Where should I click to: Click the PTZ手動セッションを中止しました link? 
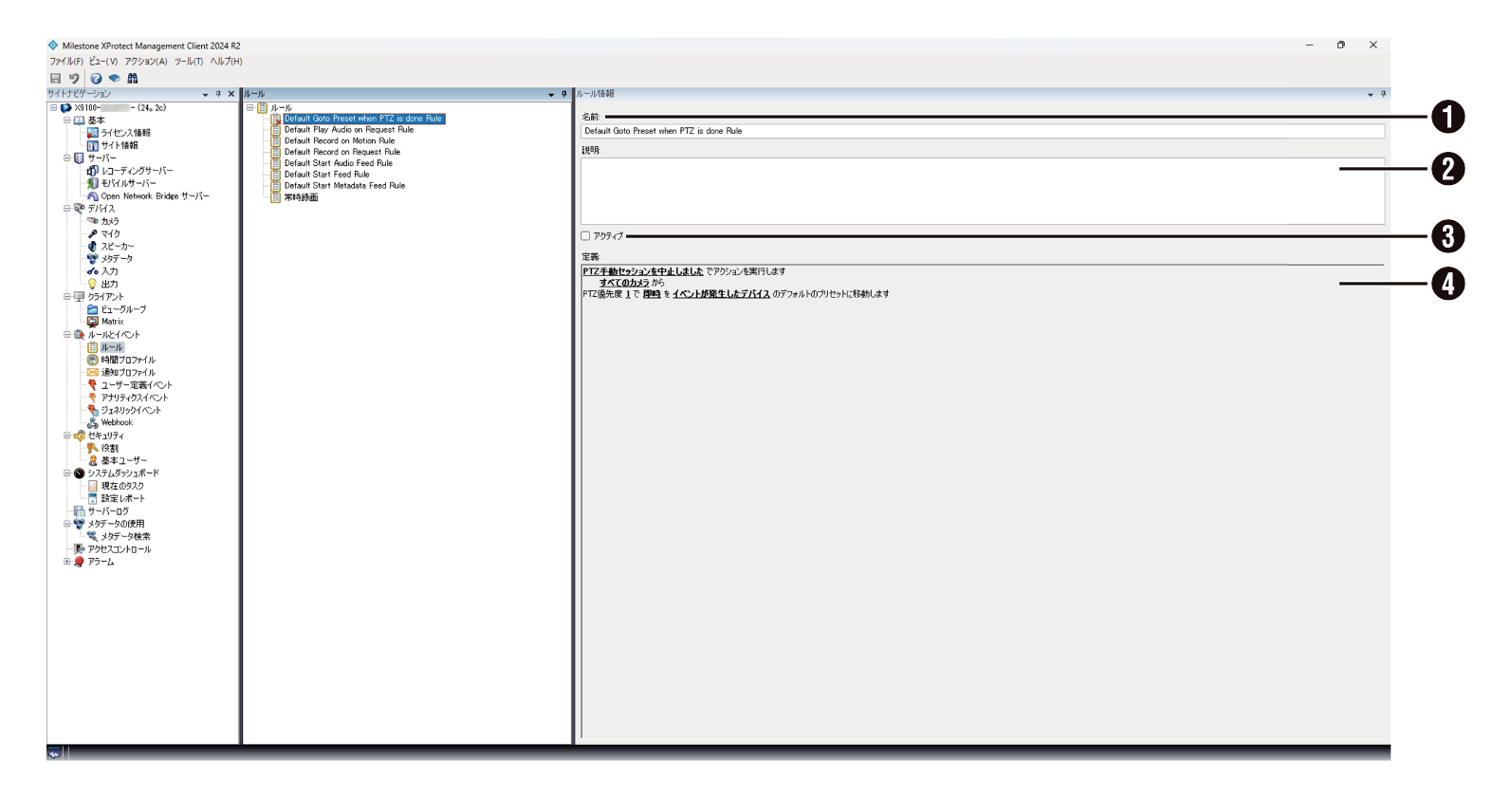pyautogui.click(x=642, y=271)
